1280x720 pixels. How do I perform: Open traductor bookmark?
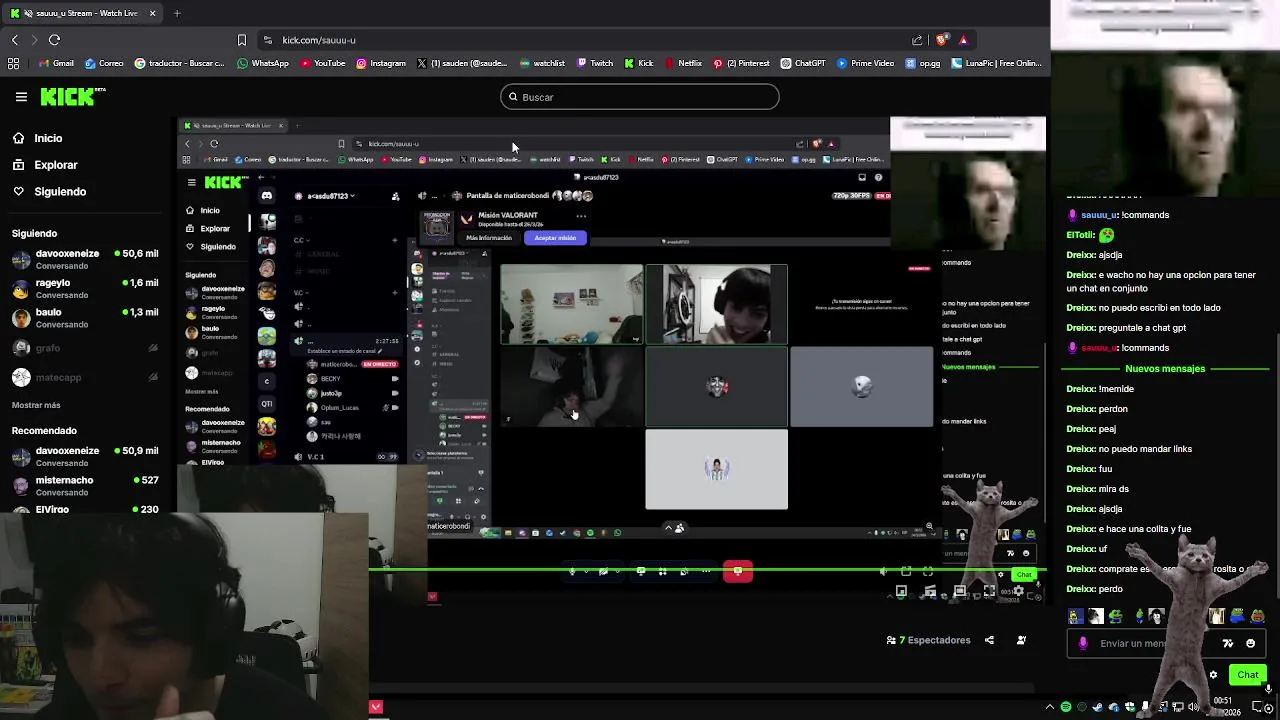[179, 63]
